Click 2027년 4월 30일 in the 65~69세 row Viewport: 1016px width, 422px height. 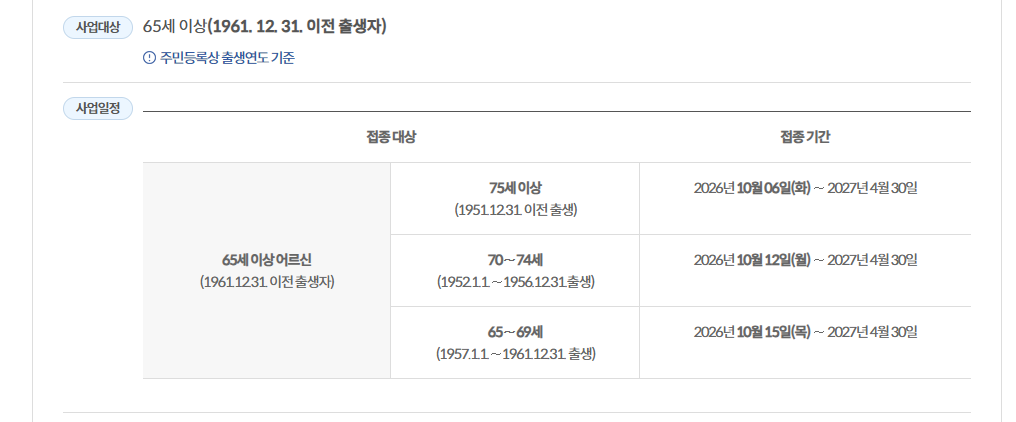coord(872,333)
